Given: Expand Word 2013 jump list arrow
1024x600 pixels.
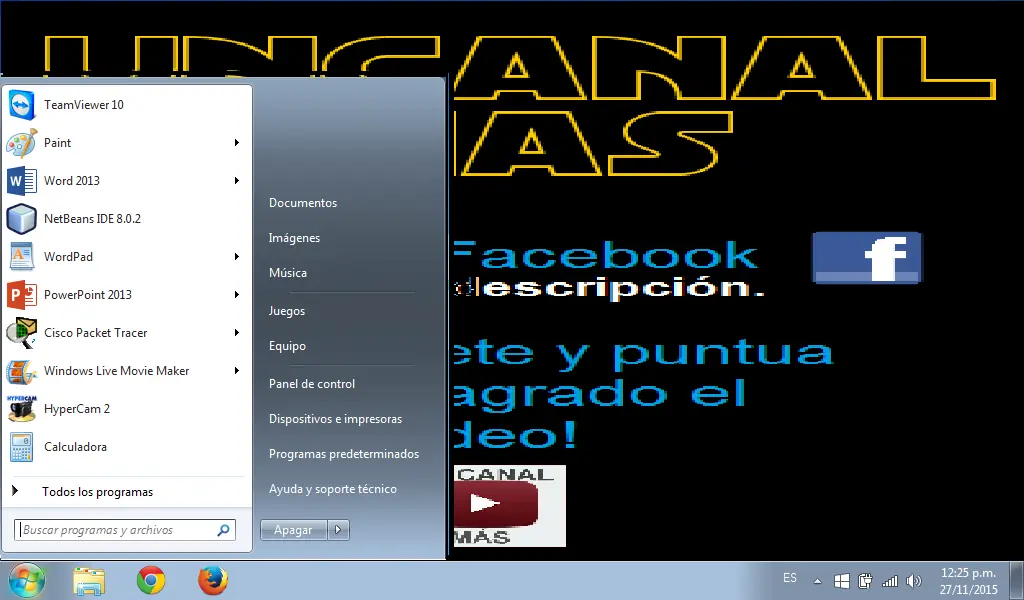Looking at the screenshot, I should point(236,181).
